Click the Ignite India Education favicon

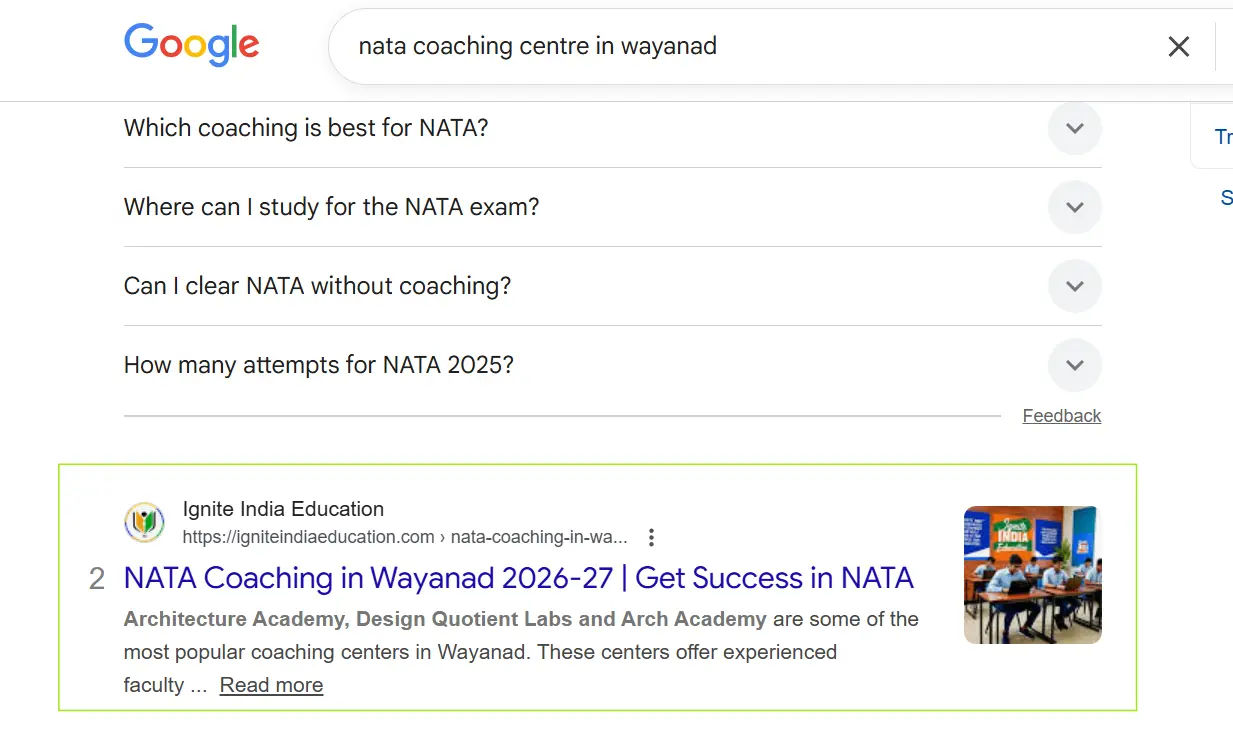point(144,522)
